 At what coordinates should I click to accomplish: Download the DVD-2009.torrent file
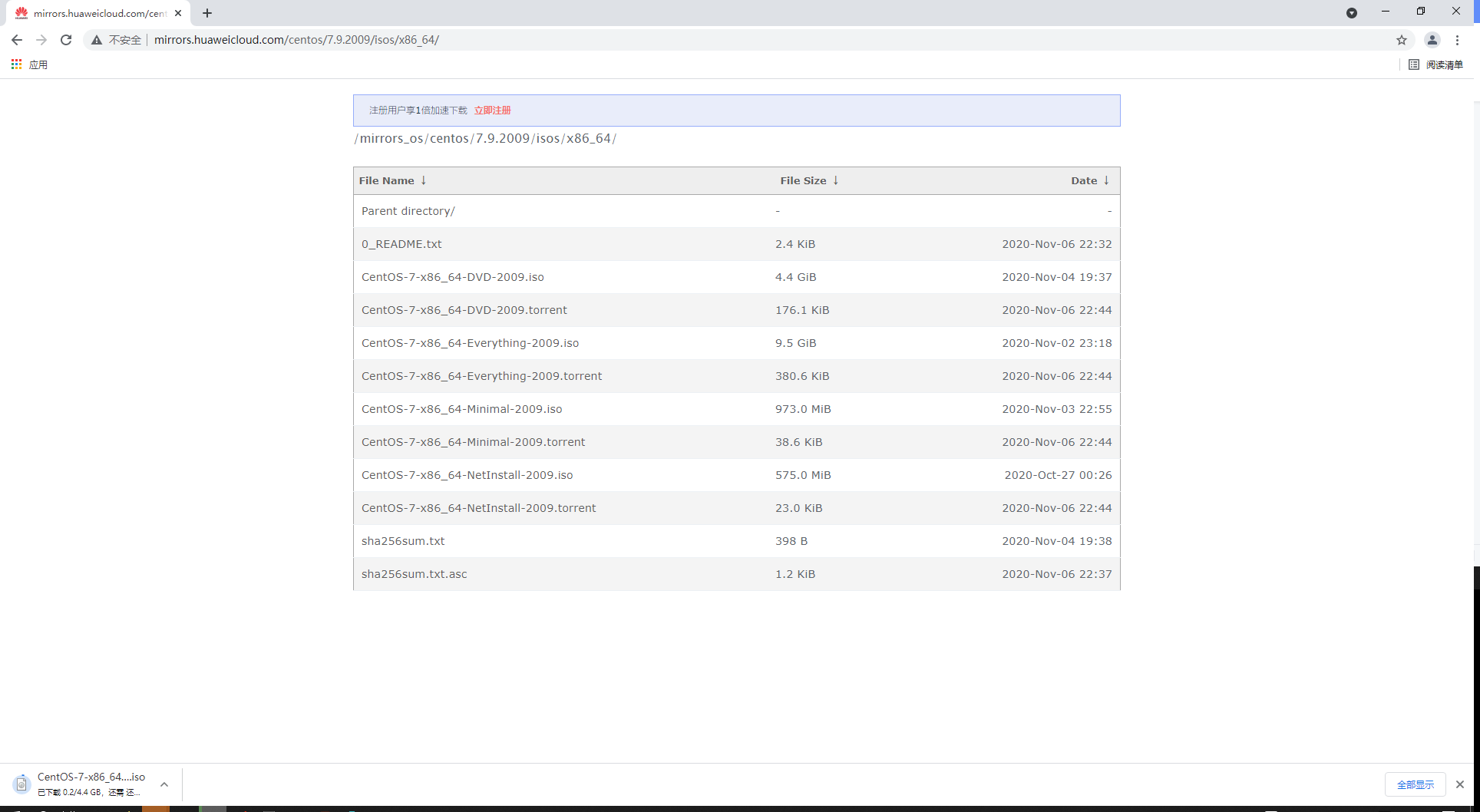464,310
